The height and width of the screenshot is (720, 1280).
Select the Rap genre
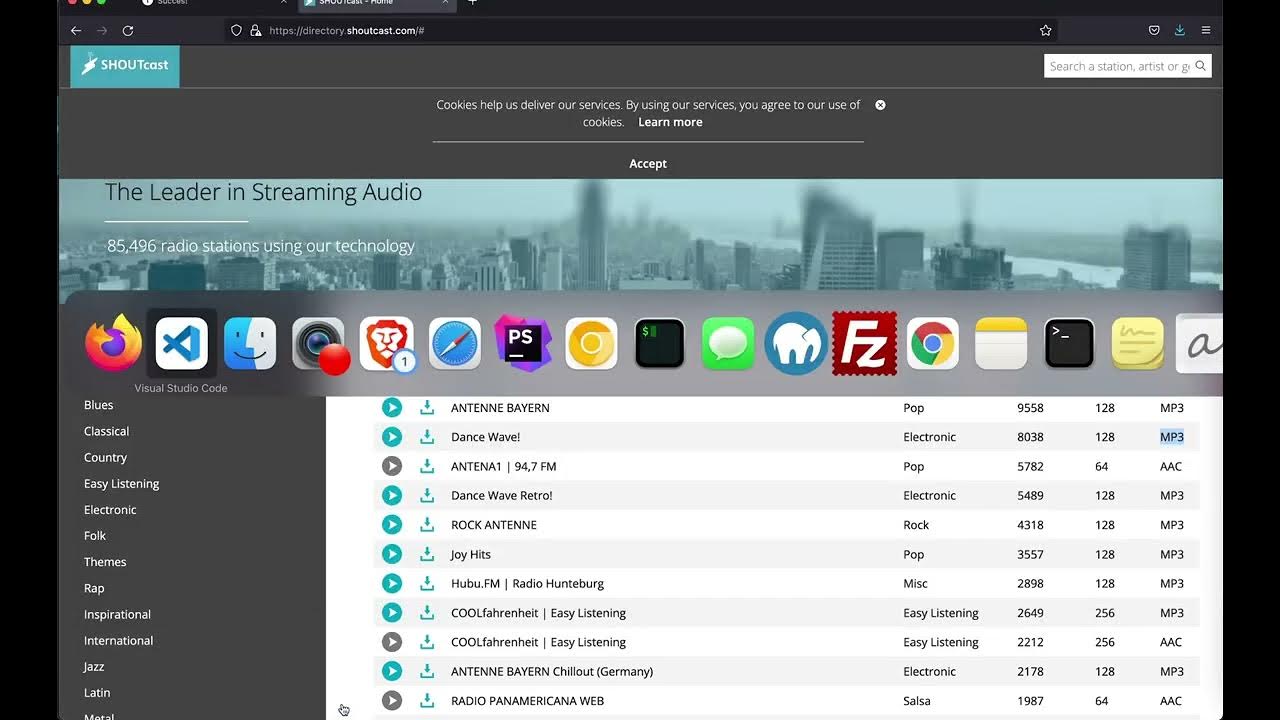(x=94, y=588)
